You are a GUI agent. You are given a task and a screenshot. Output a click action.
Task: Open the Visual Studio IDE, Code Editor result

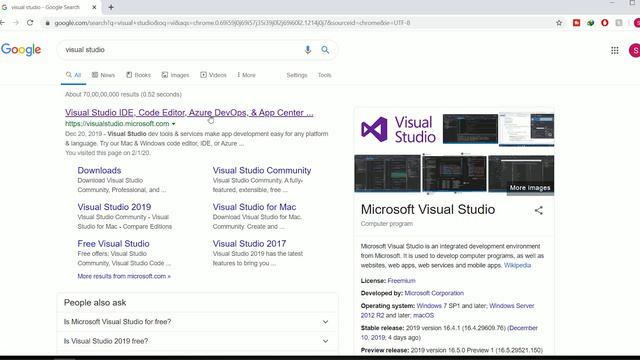[189, 113]
